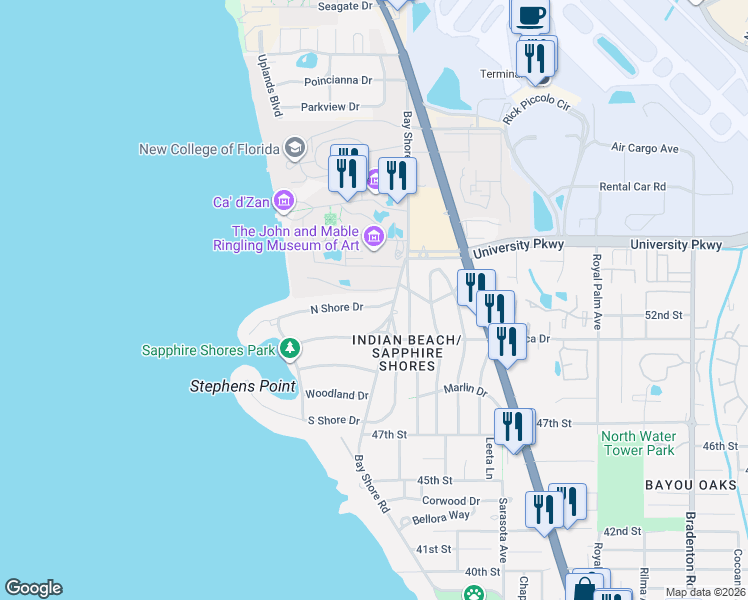Screen dimensions: 748x600
Task: Click the Corwood Dr label
Action: pyautogui.click(x=451, y=501)
